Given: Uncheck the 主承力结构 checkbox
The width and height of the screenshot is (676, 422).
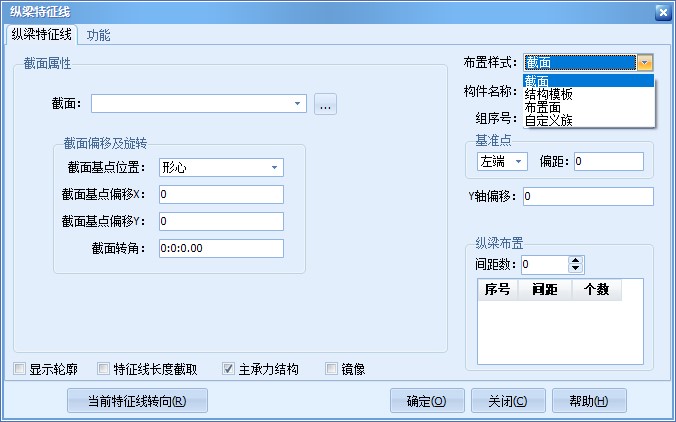Looking at the screenshot, I should coord(228,369).
